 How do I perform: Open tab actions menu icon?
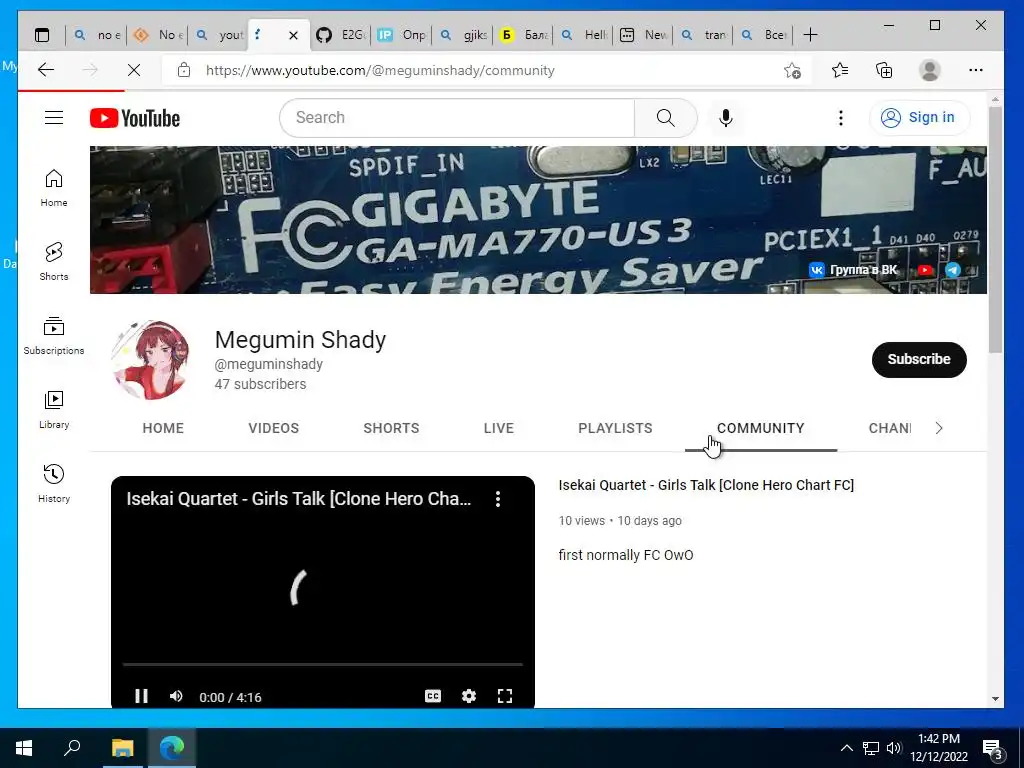pyautogui.click(x=42, y=35)
